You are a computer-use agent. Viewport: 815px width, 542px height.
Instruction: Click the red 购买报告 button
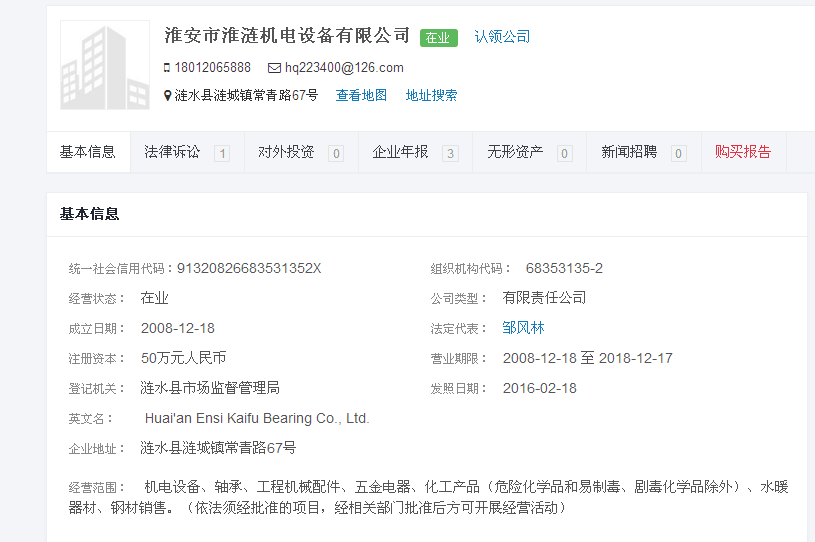[743, 152]
